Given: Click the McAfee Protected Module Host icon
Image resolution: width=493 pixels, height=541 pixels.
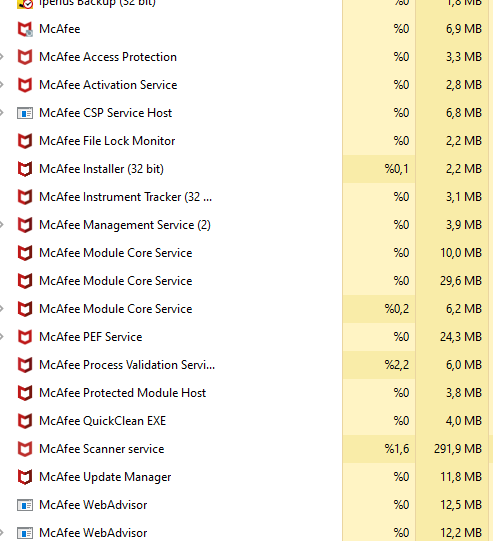Looking at the screenshot, I should (25, 393).
